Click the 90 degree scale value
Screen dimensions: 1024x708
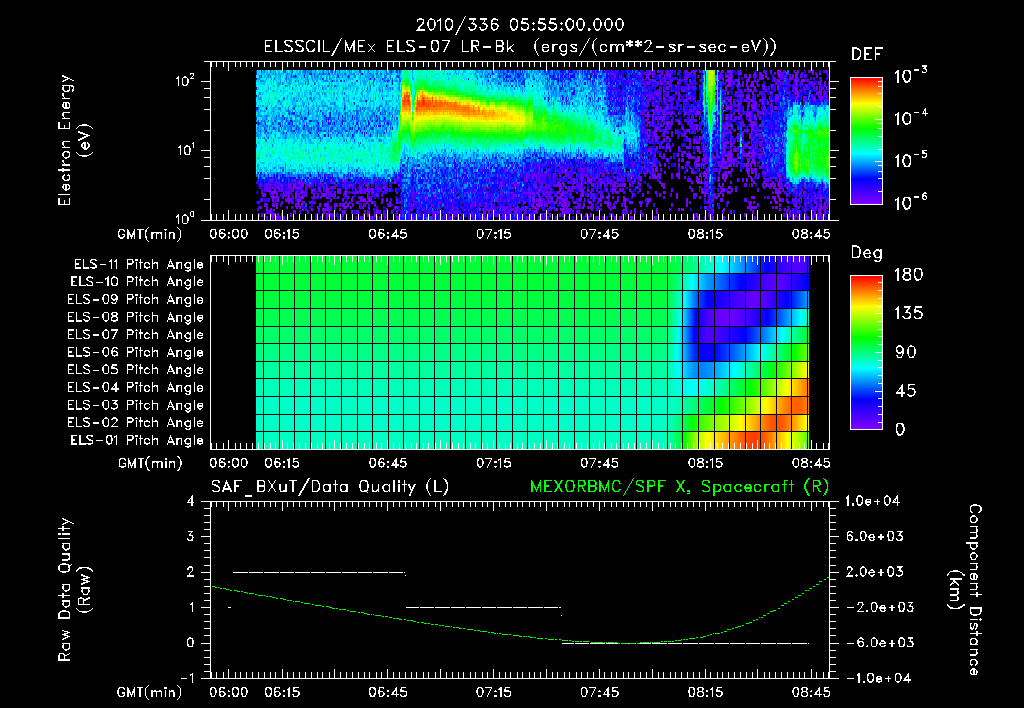(x=904, y=352)
